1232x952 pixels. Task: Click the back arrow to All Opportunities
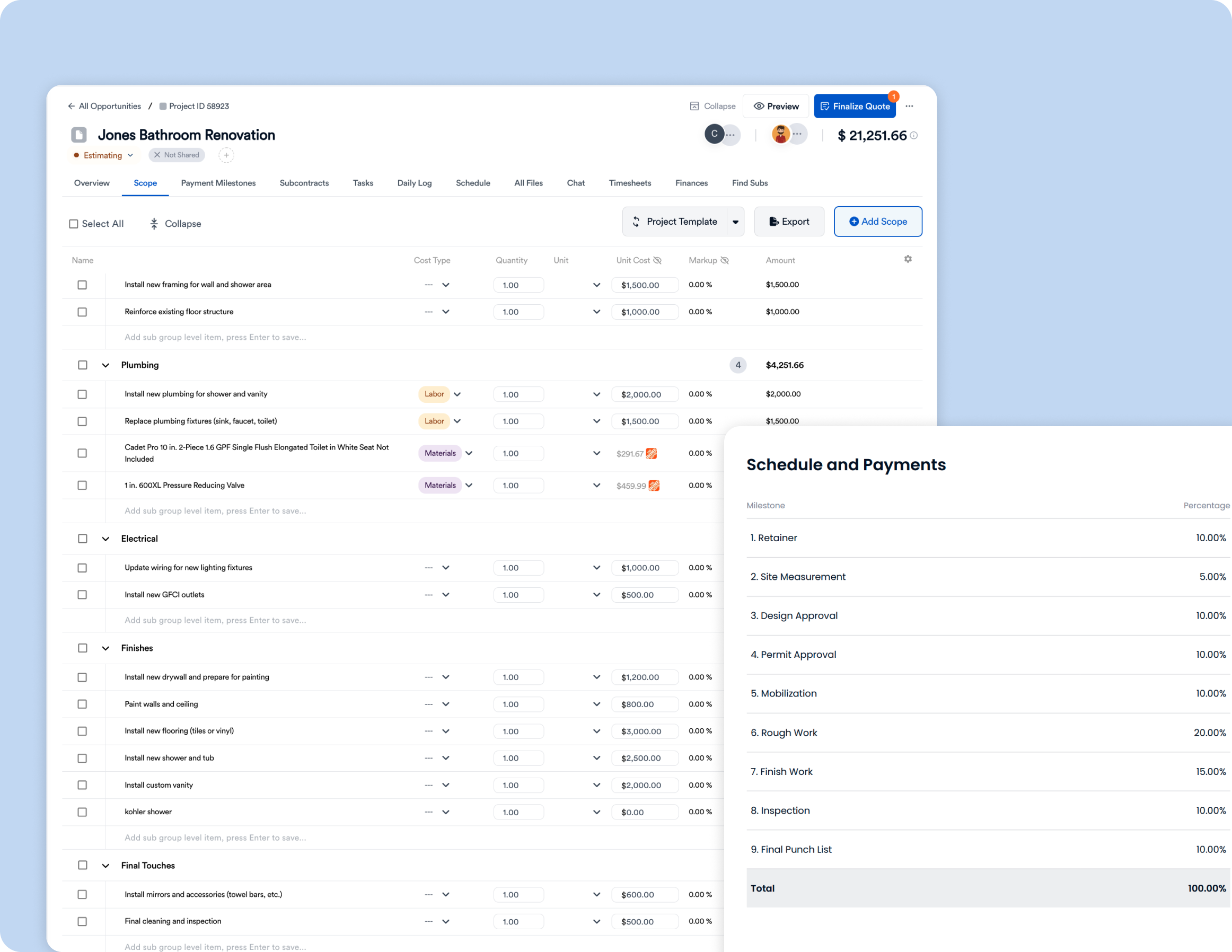71,106
